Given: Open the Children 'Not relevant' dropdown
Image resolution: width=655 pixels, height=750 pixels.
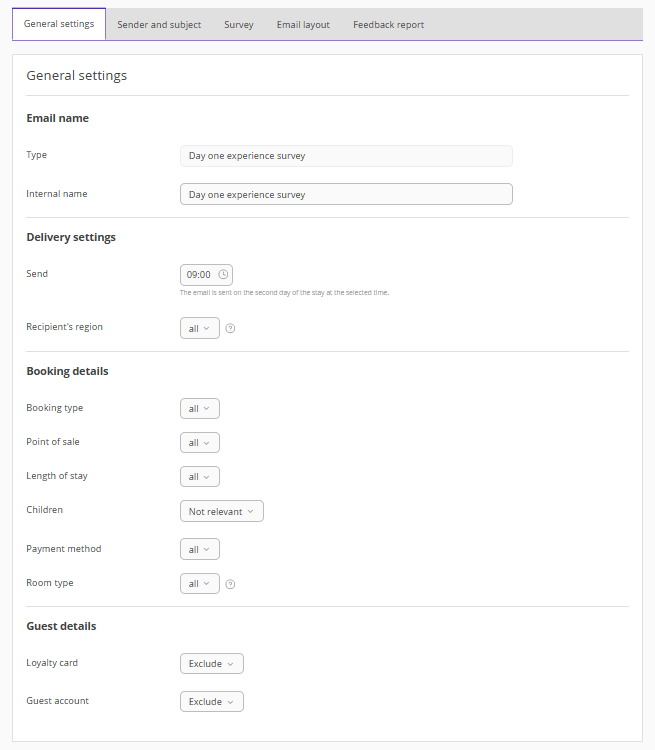Looking at the screenshot, I should pos(221,511).
